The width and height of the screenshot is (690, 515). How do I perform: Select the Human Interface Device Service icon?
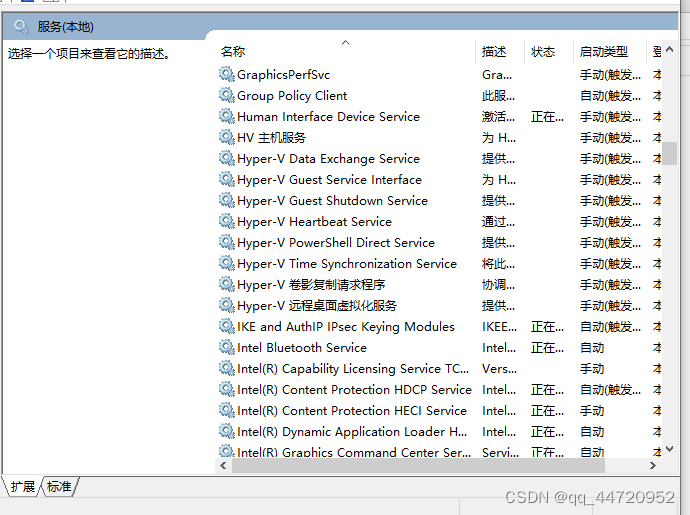click(227, 117)
